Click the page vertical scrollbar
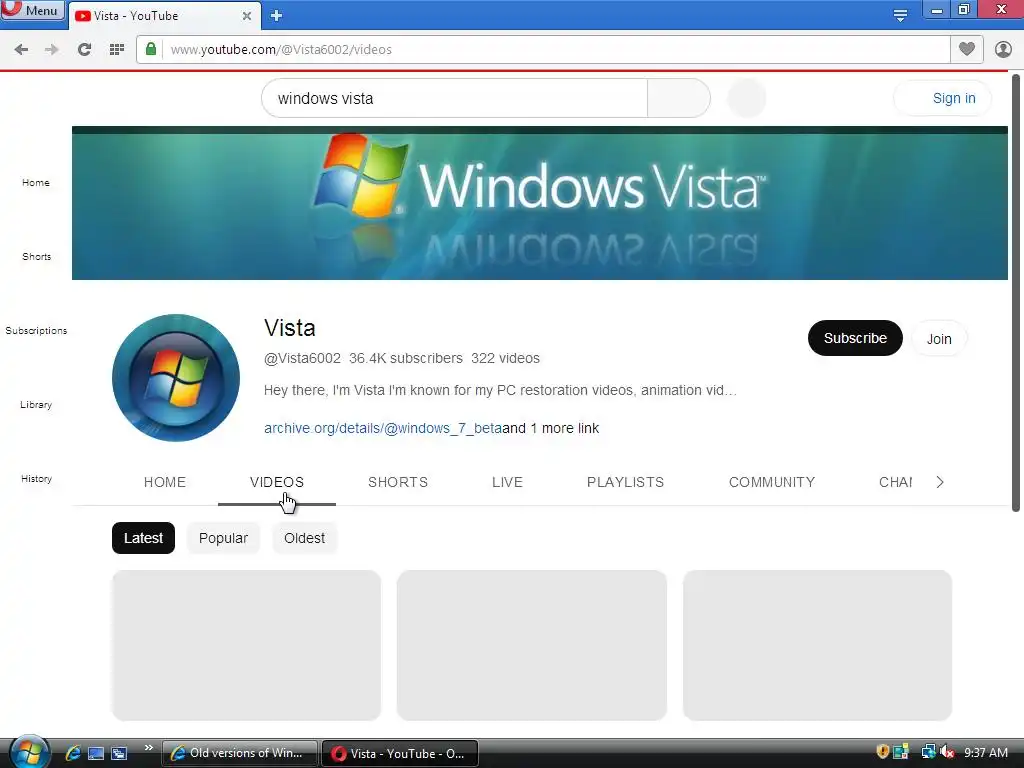This screenshot has width=1024, height=768. [x=1016, y=293]
